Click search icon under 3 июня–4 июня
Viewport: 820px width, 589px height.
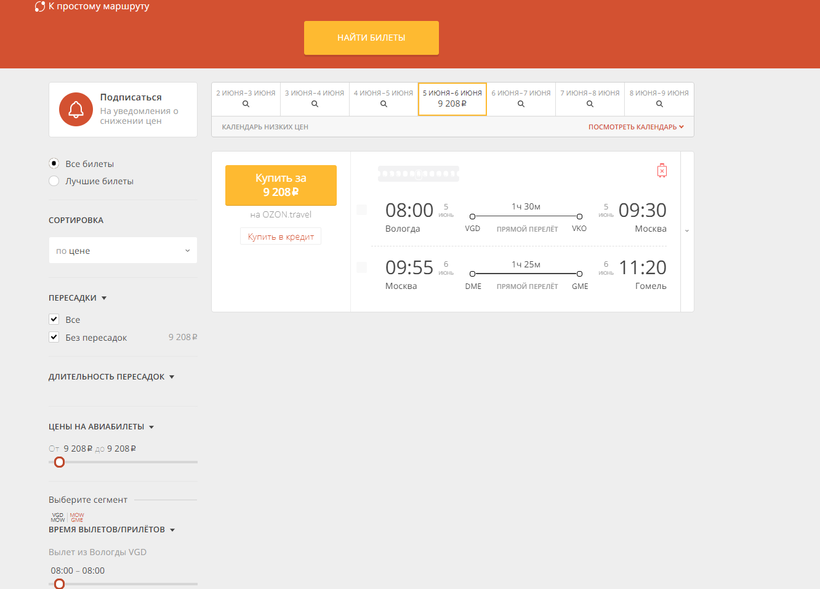pyautogui.click(x=315, y=104)
